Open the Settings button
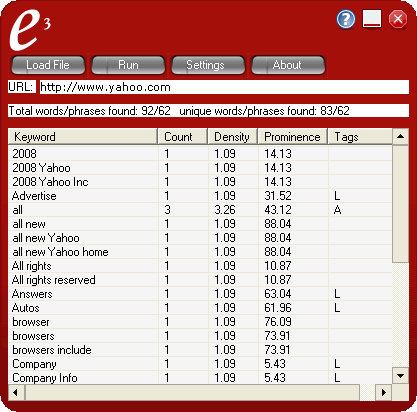 pyautogui.click(x=208, y=65)
